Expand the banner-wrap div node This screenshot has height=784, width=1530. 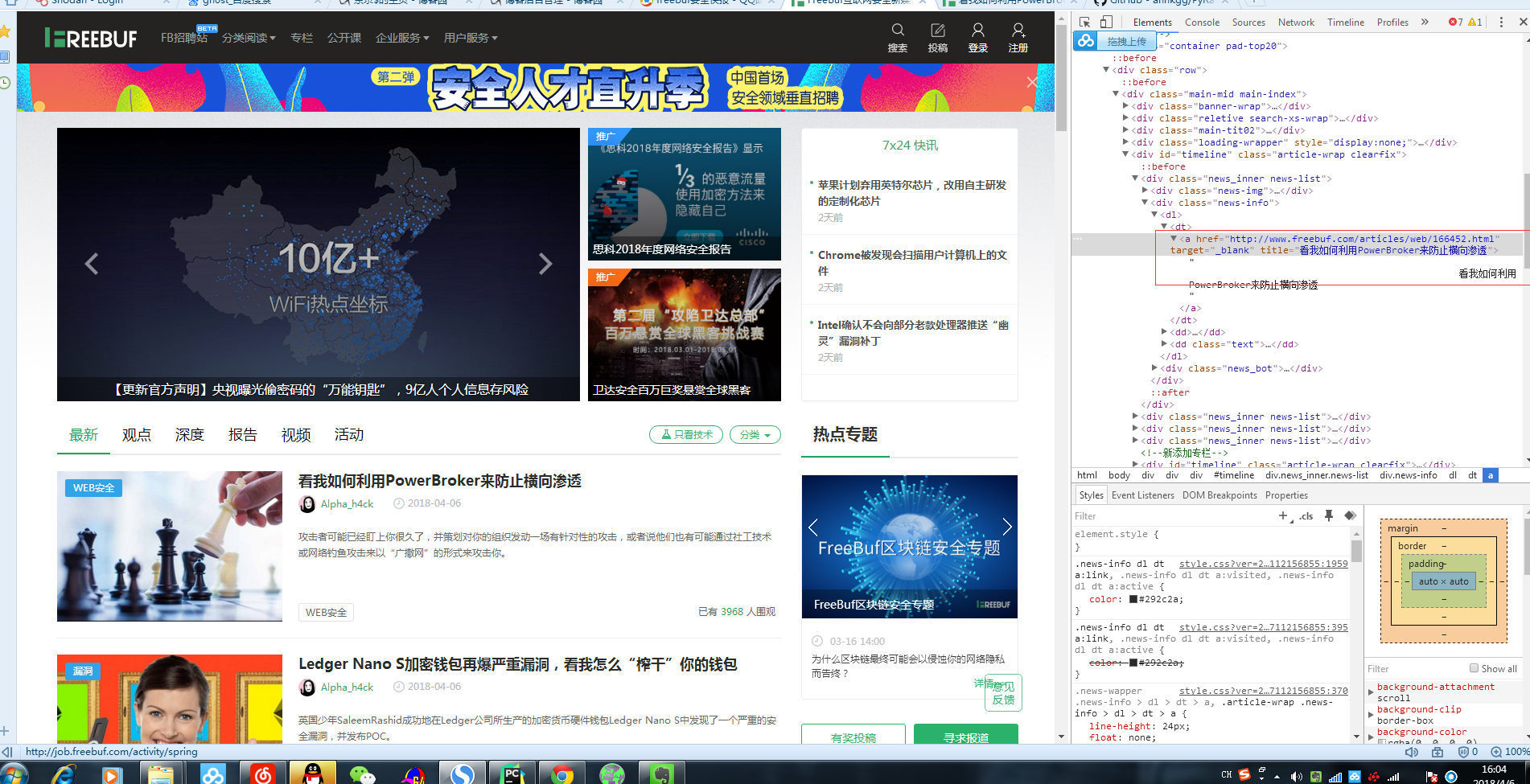tap(1125, 106)
